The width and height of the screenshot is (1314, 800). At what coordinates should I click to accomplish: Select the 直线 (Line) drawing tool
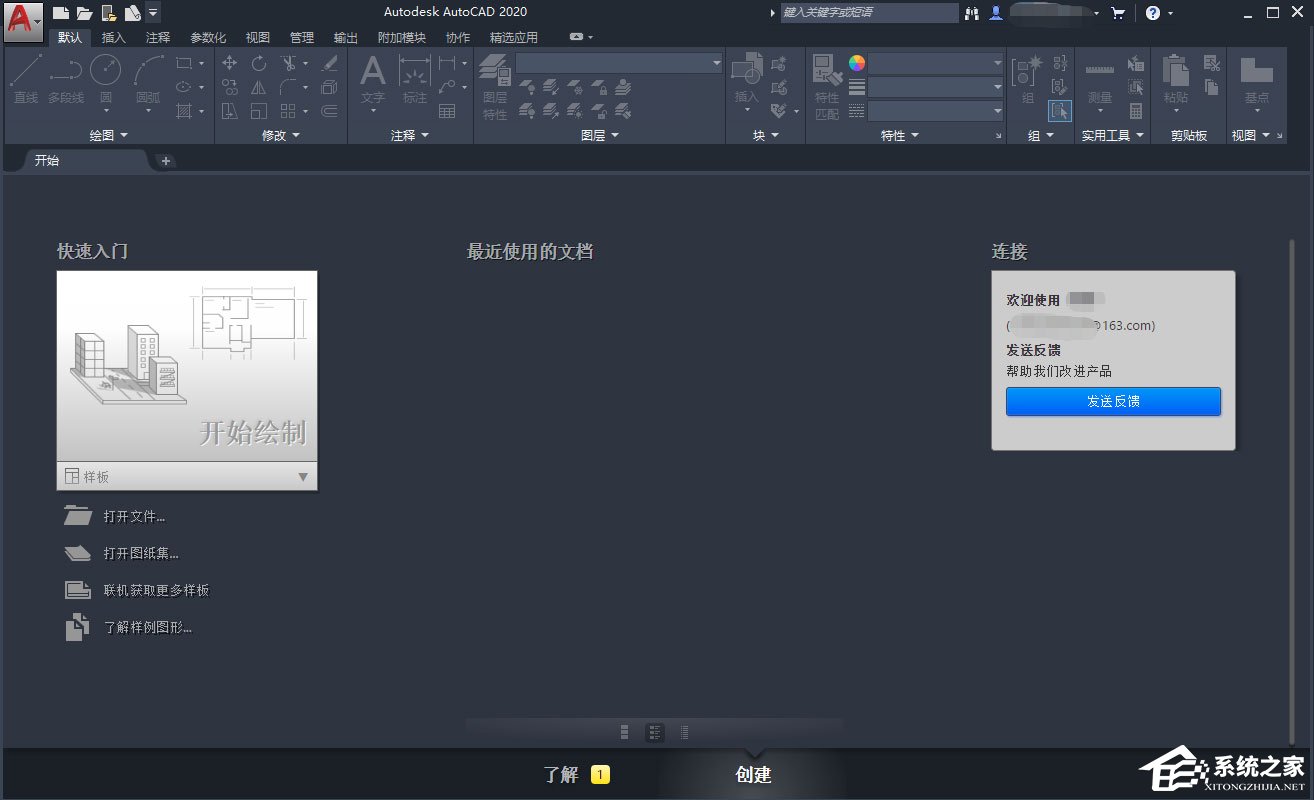click(x=25, y=78)
